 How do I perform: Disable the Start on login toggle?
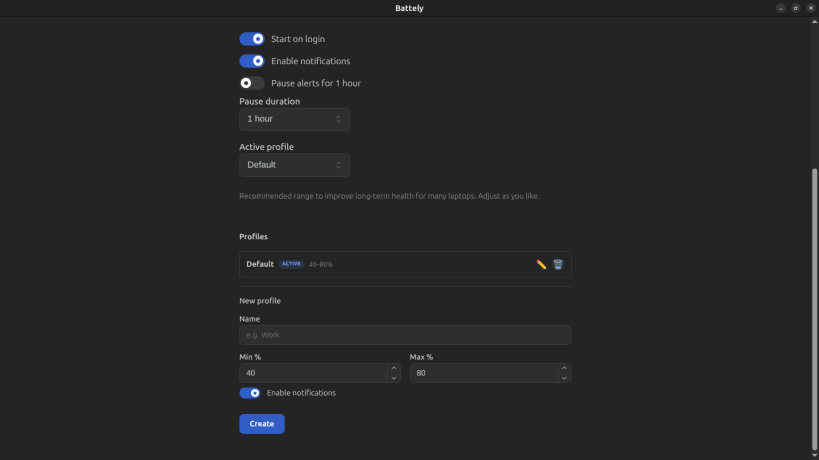252,39
